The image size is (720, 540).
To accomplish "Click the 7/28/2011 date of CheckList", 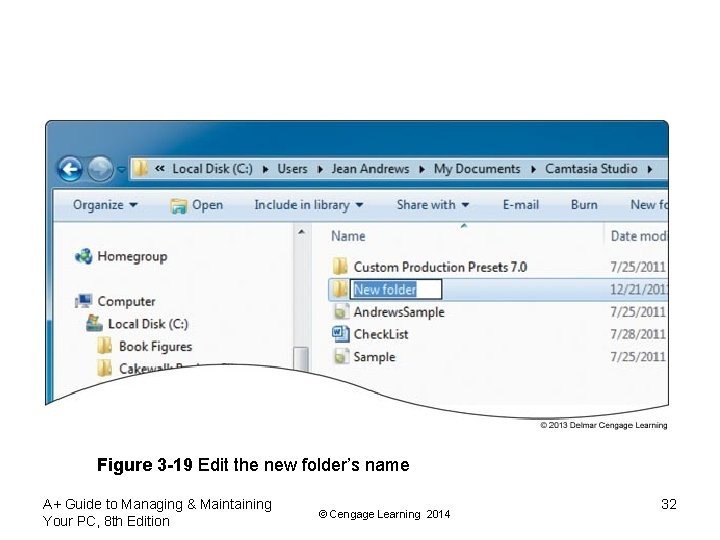I will pos(638,334).
